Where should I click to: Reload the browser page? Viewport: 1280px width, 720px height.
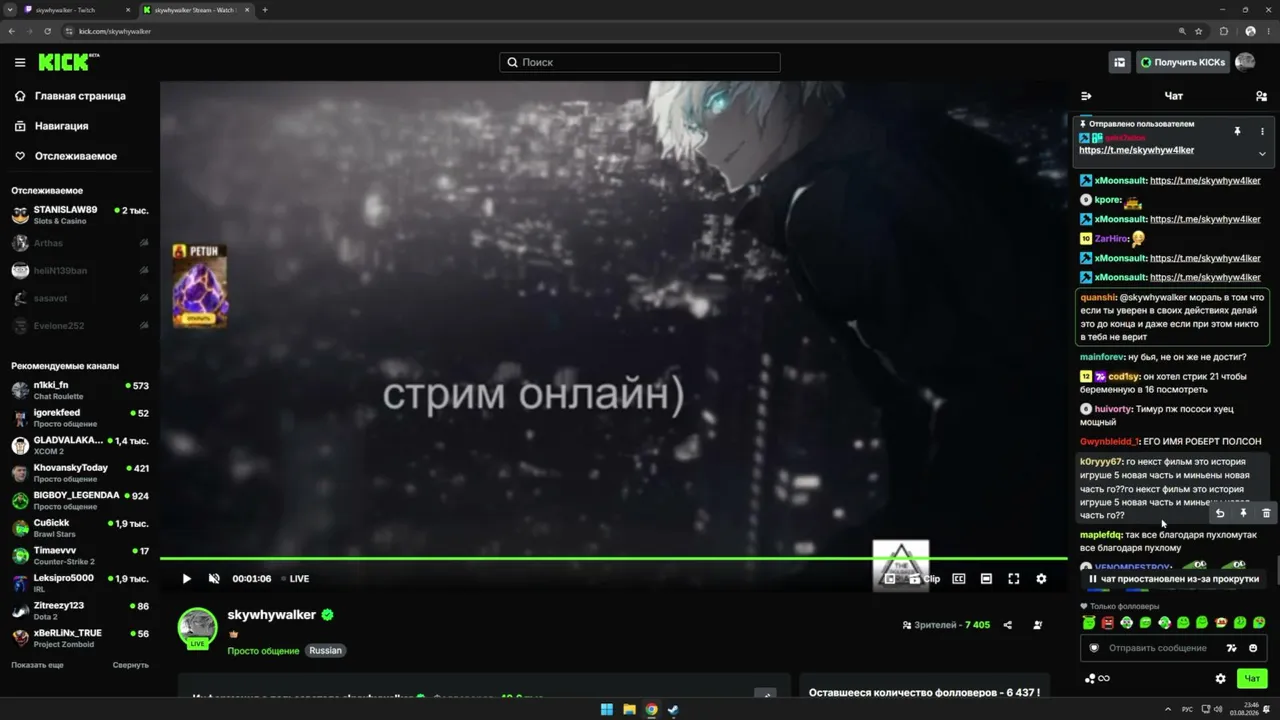(x=47, y=31)
